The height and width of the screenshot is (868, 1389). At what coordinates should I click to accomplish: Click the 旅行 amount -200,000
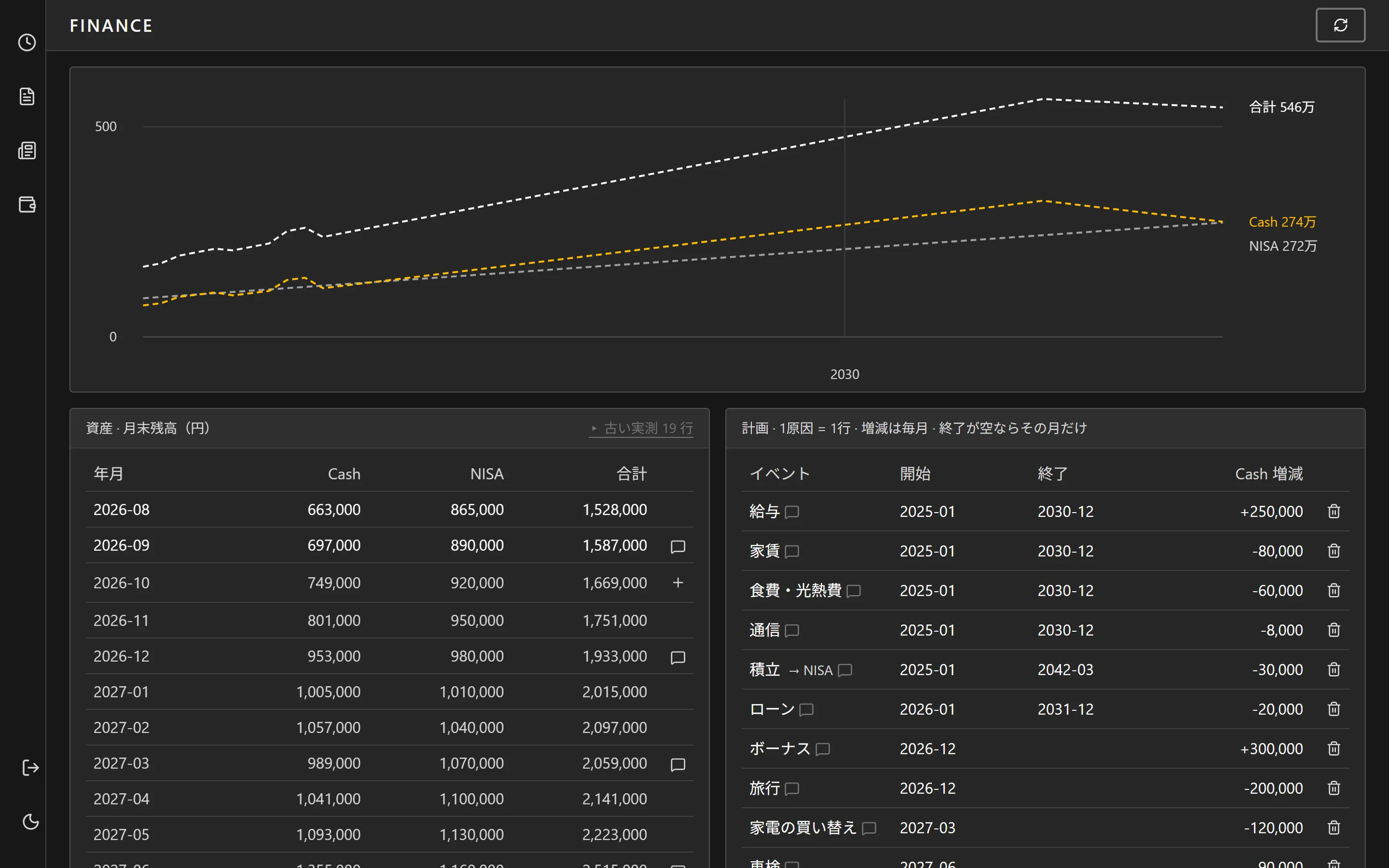click(x=1273, y=788)
